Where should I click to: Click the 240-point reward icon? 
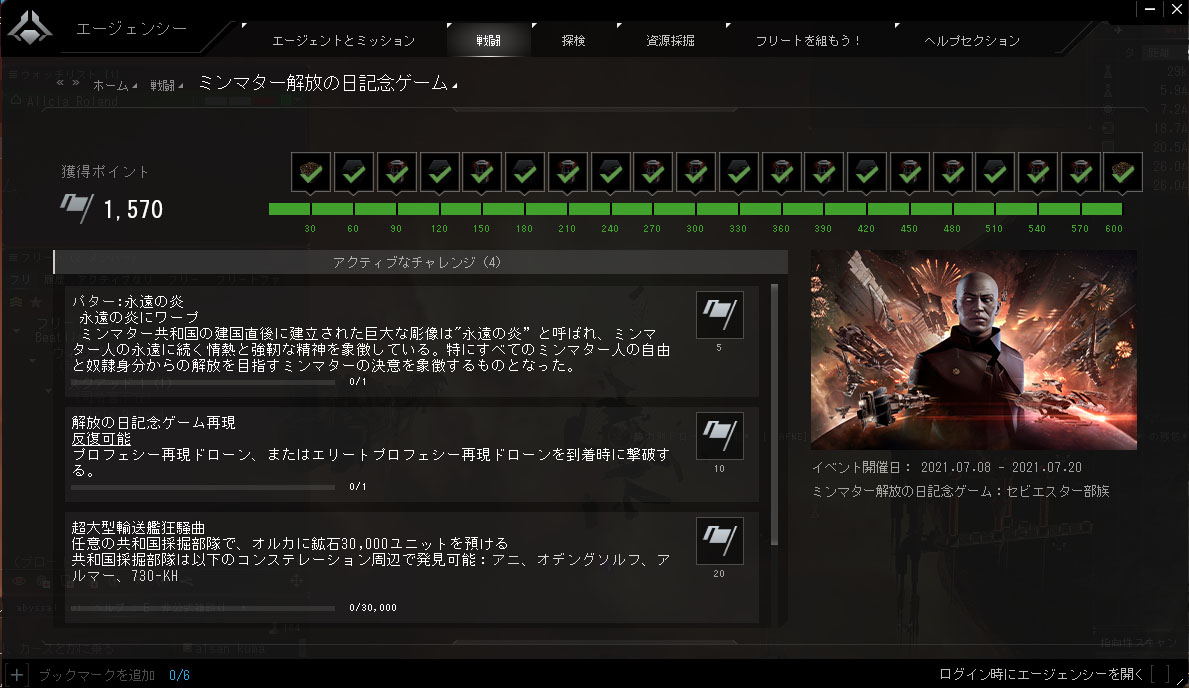pos(610,172)
